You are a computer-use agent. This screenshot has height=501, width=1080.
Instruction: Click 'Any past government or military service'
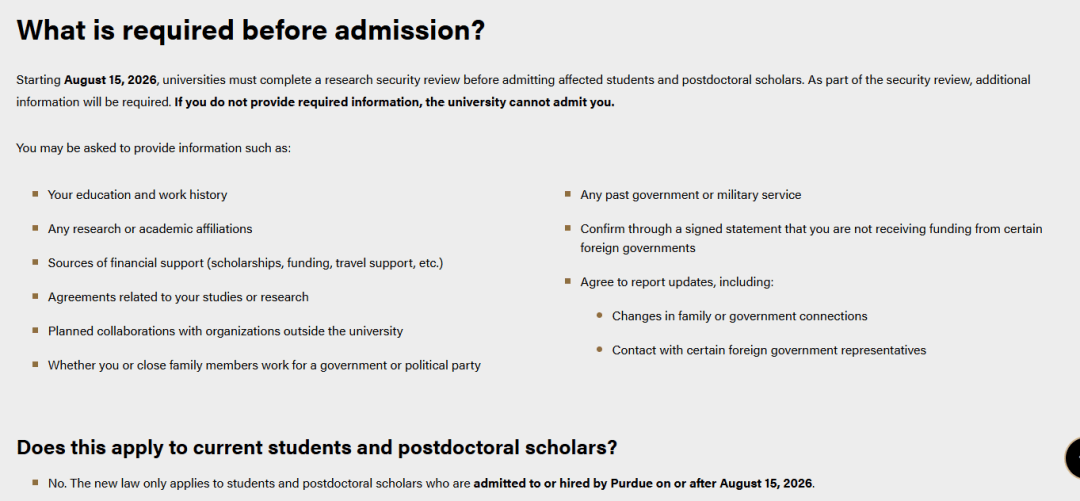pyautogui.click(x=691, y=195)
